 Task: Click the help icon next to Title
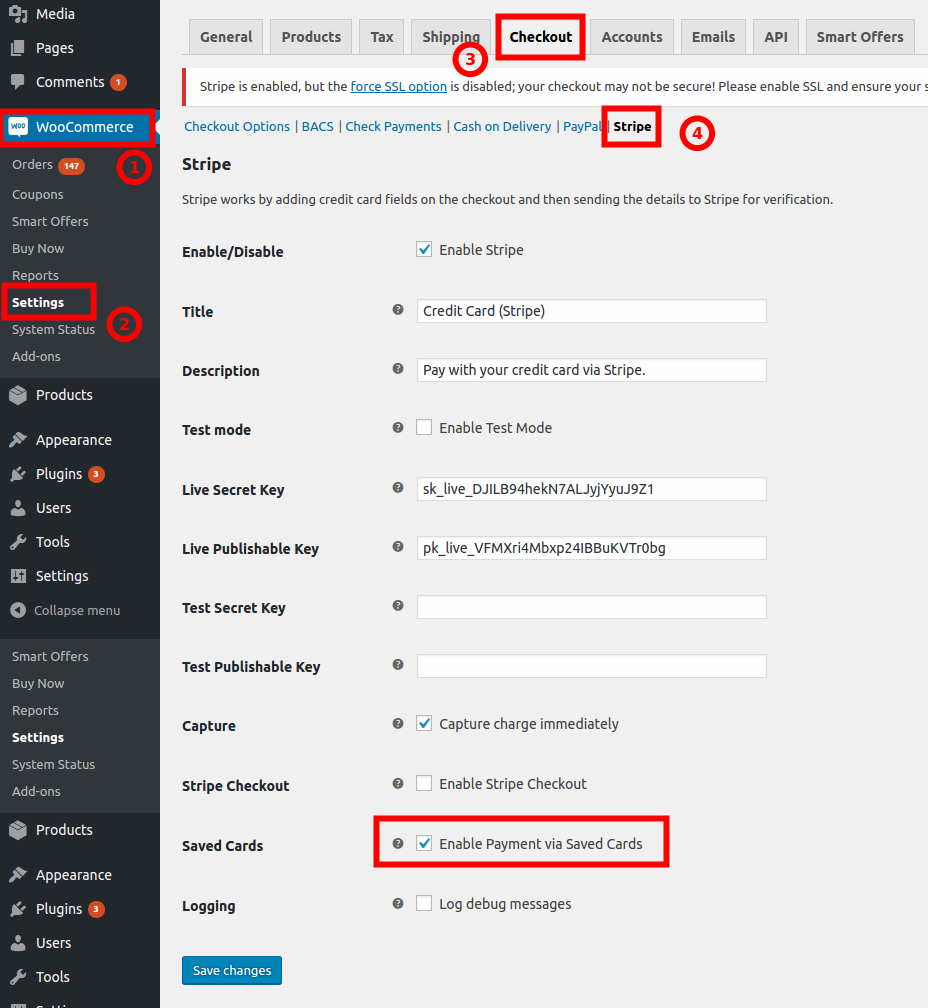[x=398, y=310]
